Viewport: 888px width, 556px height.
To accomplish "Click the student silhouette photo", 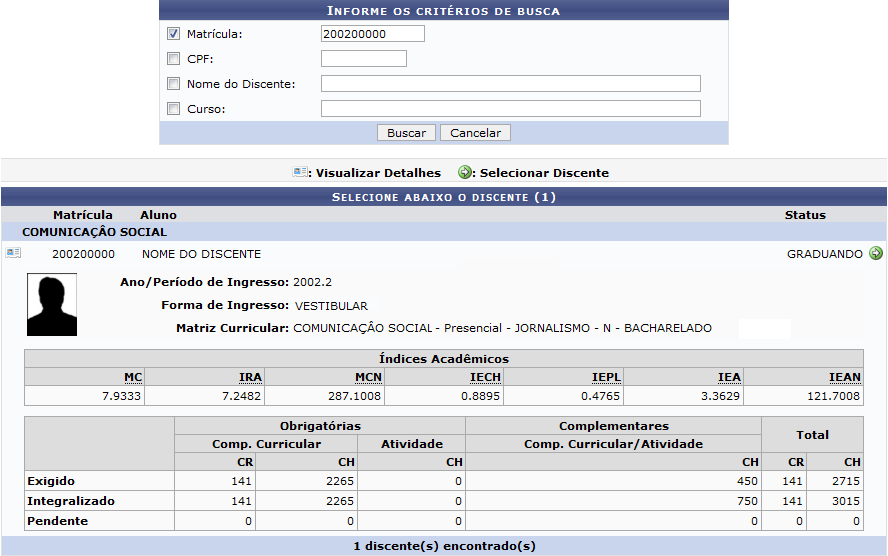I will coord(52,305).
